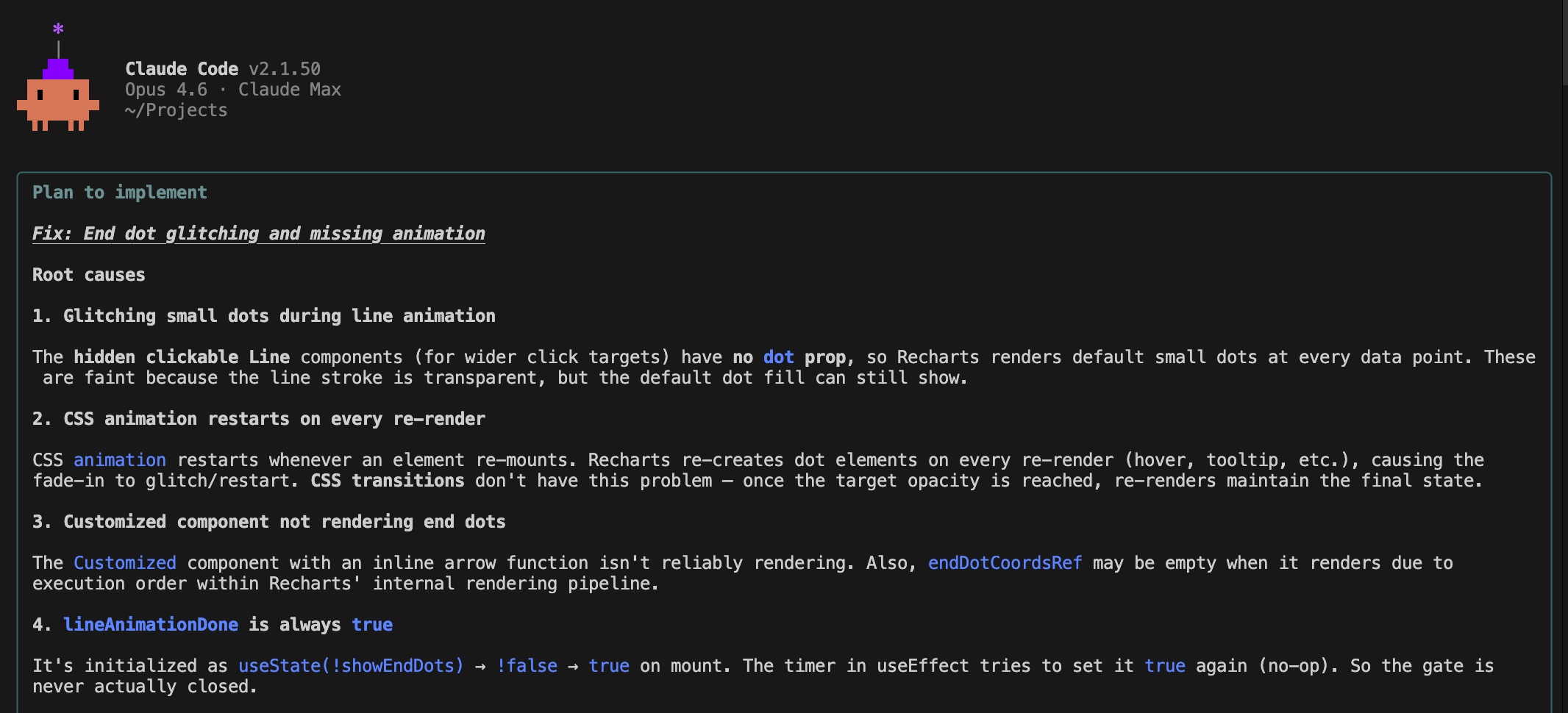The height and width of the screenshot is (713, 1568).
Task: Click the mascot's purple hat
Action: [57, 70]
